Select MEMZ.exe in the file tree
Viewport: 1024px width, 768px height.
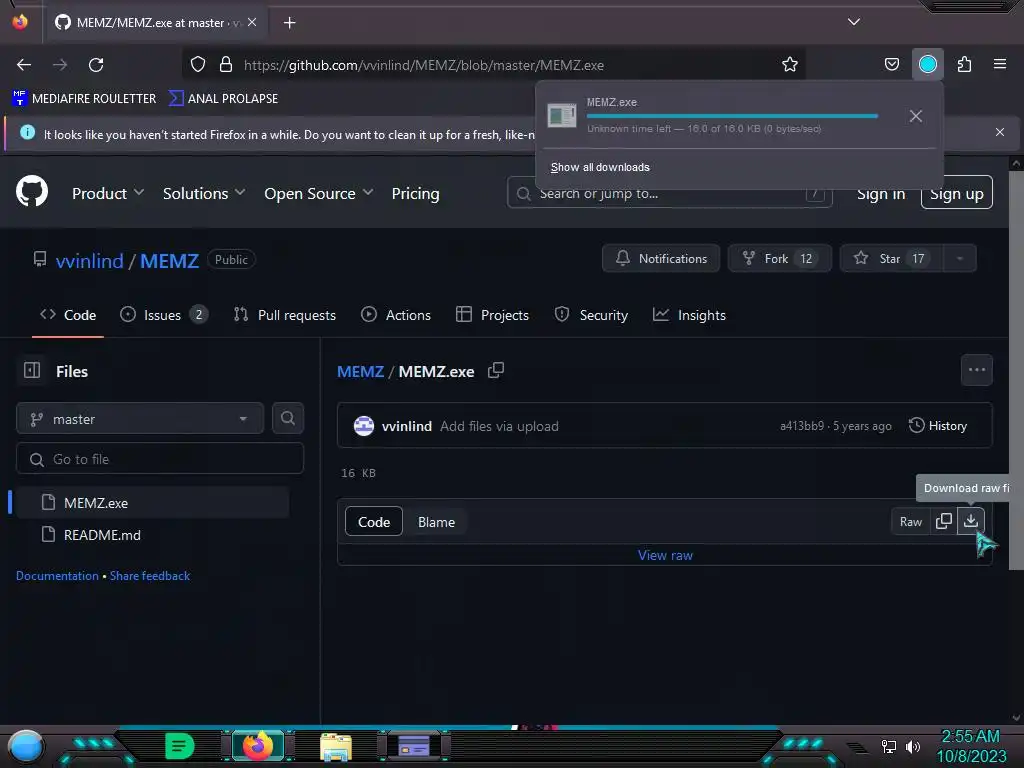click(x=153, y=503)
